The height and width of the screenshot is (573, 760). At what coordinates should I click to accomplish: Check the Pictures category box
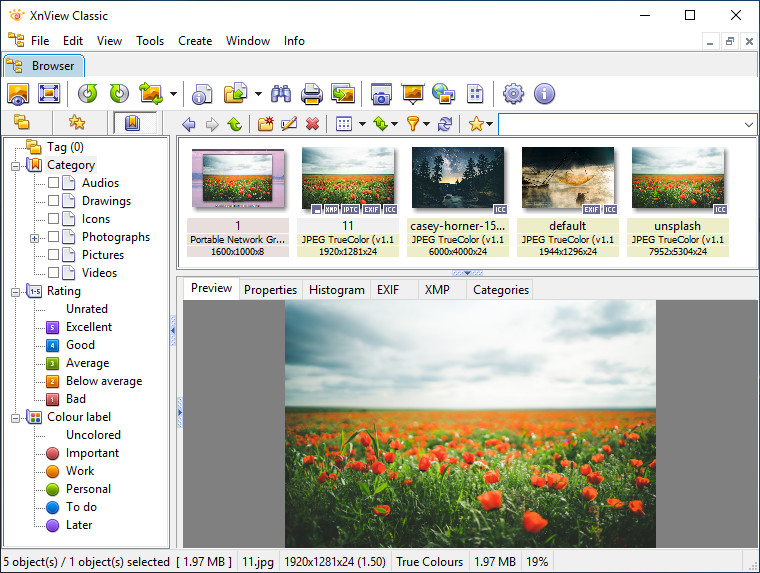pyautogui.click(x=53, y=255)
